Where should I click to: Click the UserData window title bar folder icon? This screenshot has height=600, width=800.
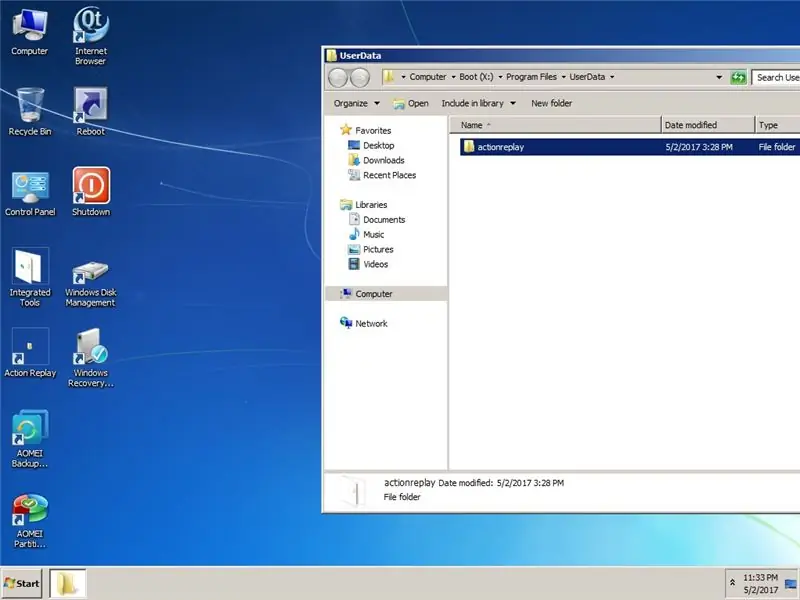click(x=332, y=55)
